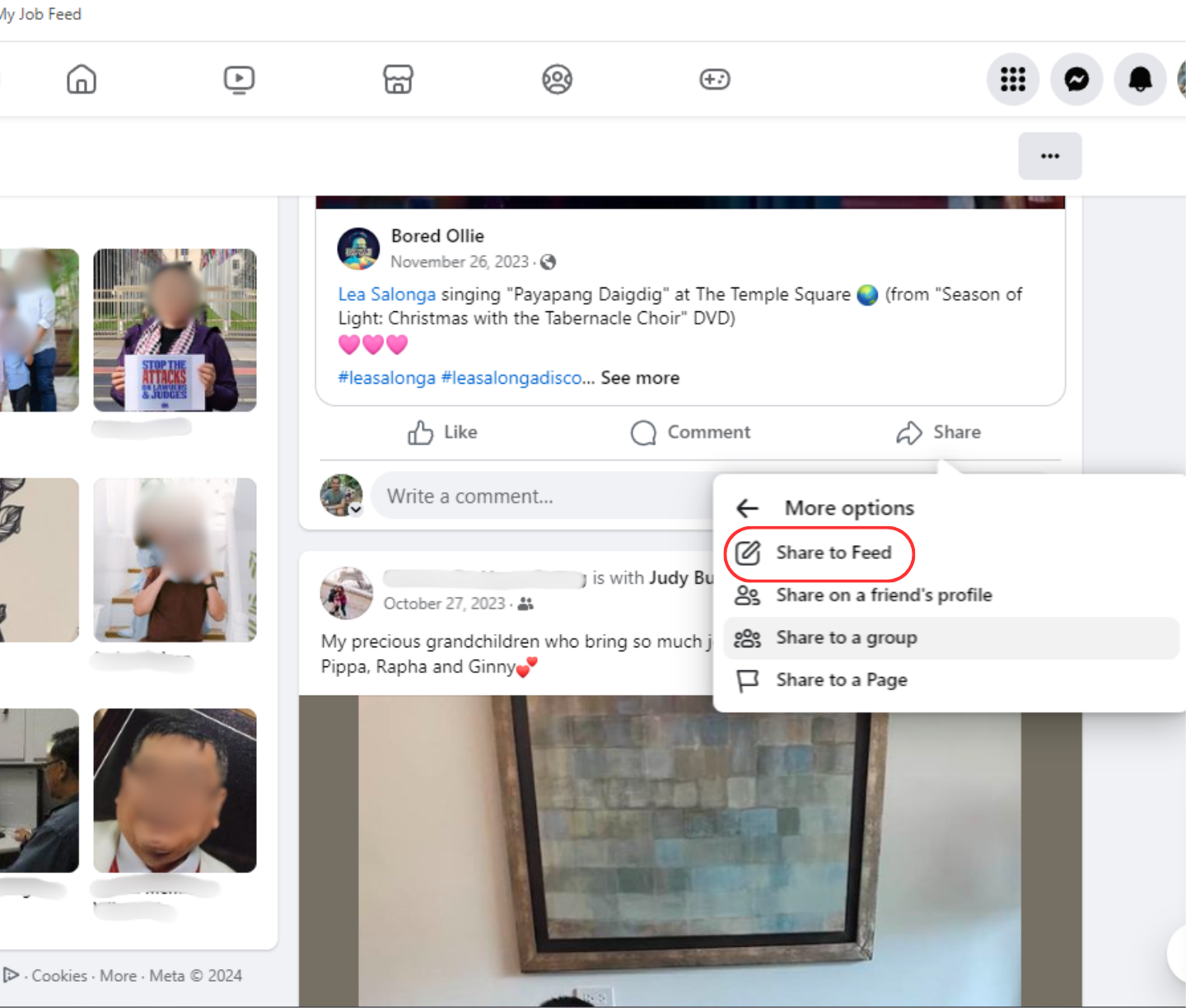Click the Comment button label
Viewport: 1186px width, 1008px height.
tap(709, 432)
